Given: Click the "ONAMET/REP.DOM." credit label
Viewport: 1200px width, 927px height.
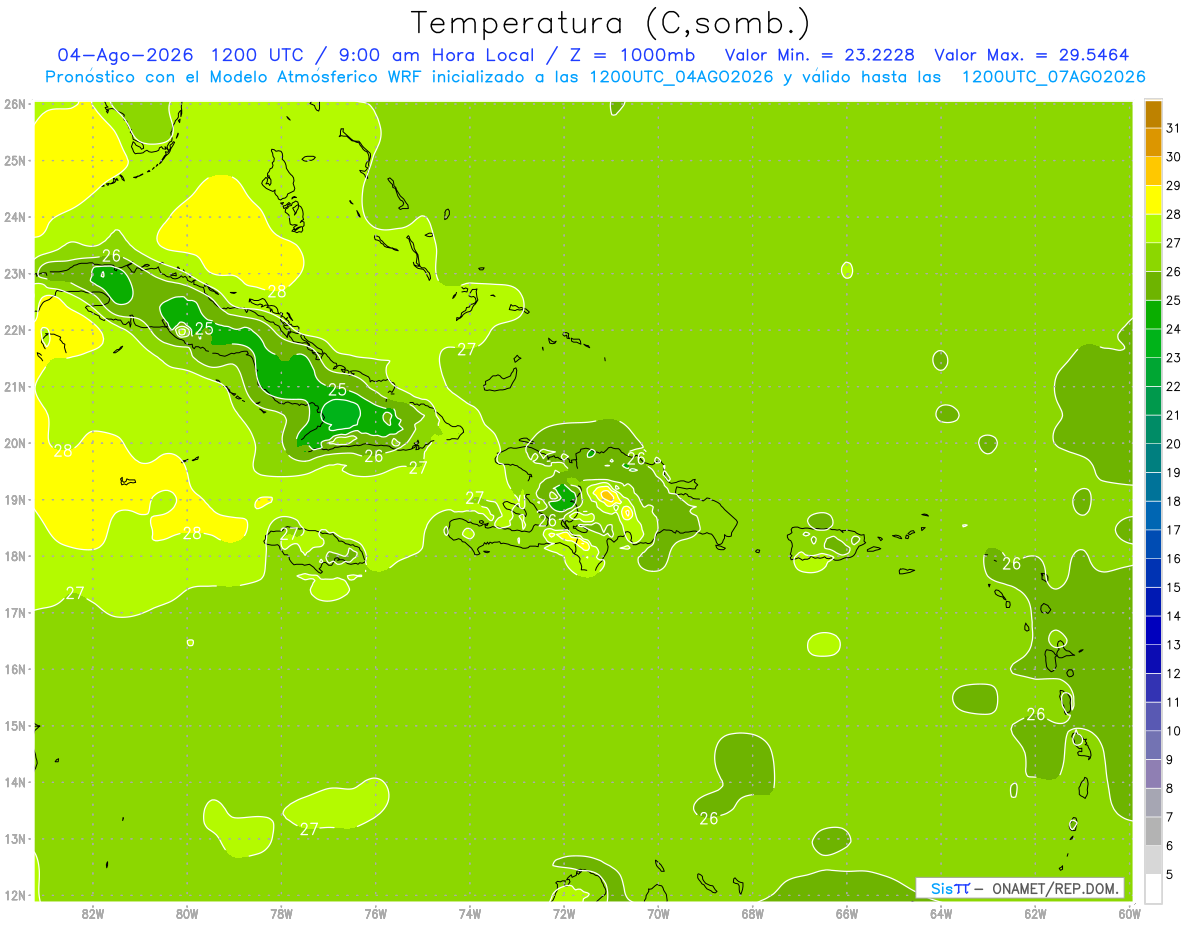Looking at the screenshot, I should 1054,888.
